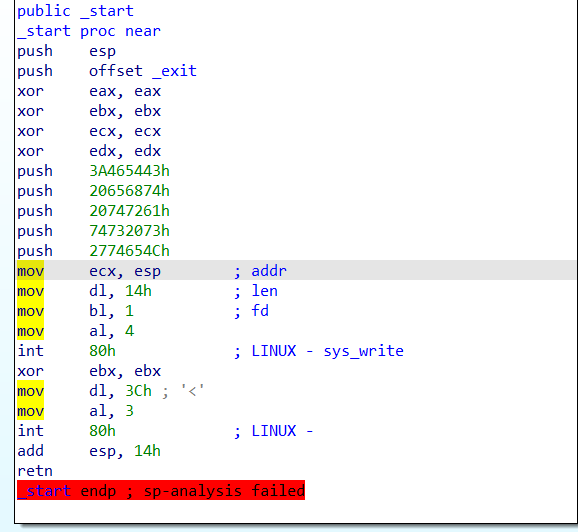Screen dimensions: 578x532
Task: Click the red '_start endp ; sp-analysis failed' line
Action: point(161,490)
